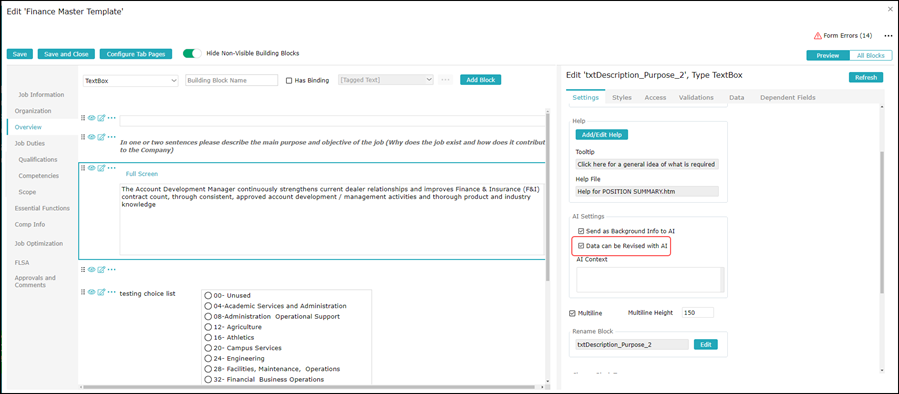Click edit icon of blank block above 'testing choice list'
The height and width of the screenshot is (394, 899).
[101, 269]
